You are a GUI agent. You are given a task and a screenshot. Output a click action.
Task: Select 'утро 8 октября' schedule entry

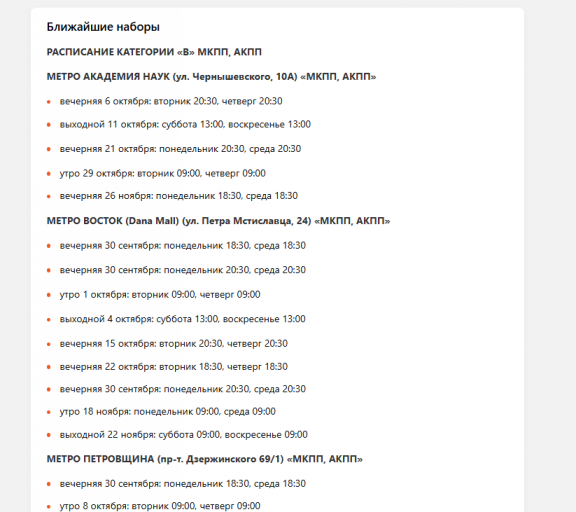click(x=160, y=506)
